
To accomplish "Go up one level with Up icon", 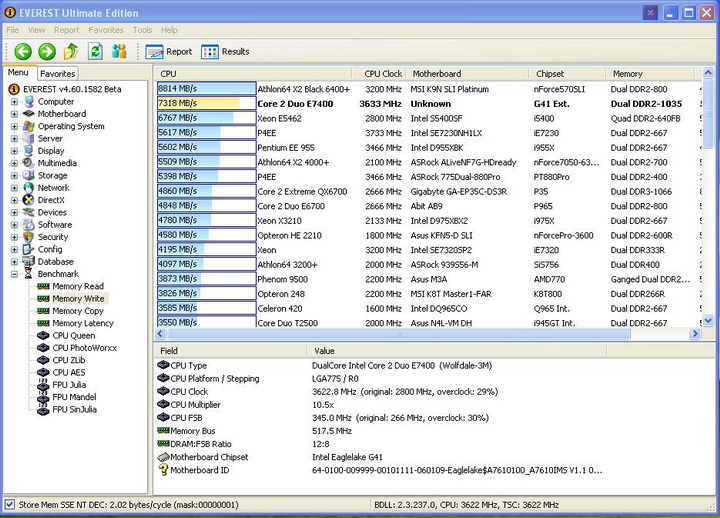I will click(x=71, y=51).
